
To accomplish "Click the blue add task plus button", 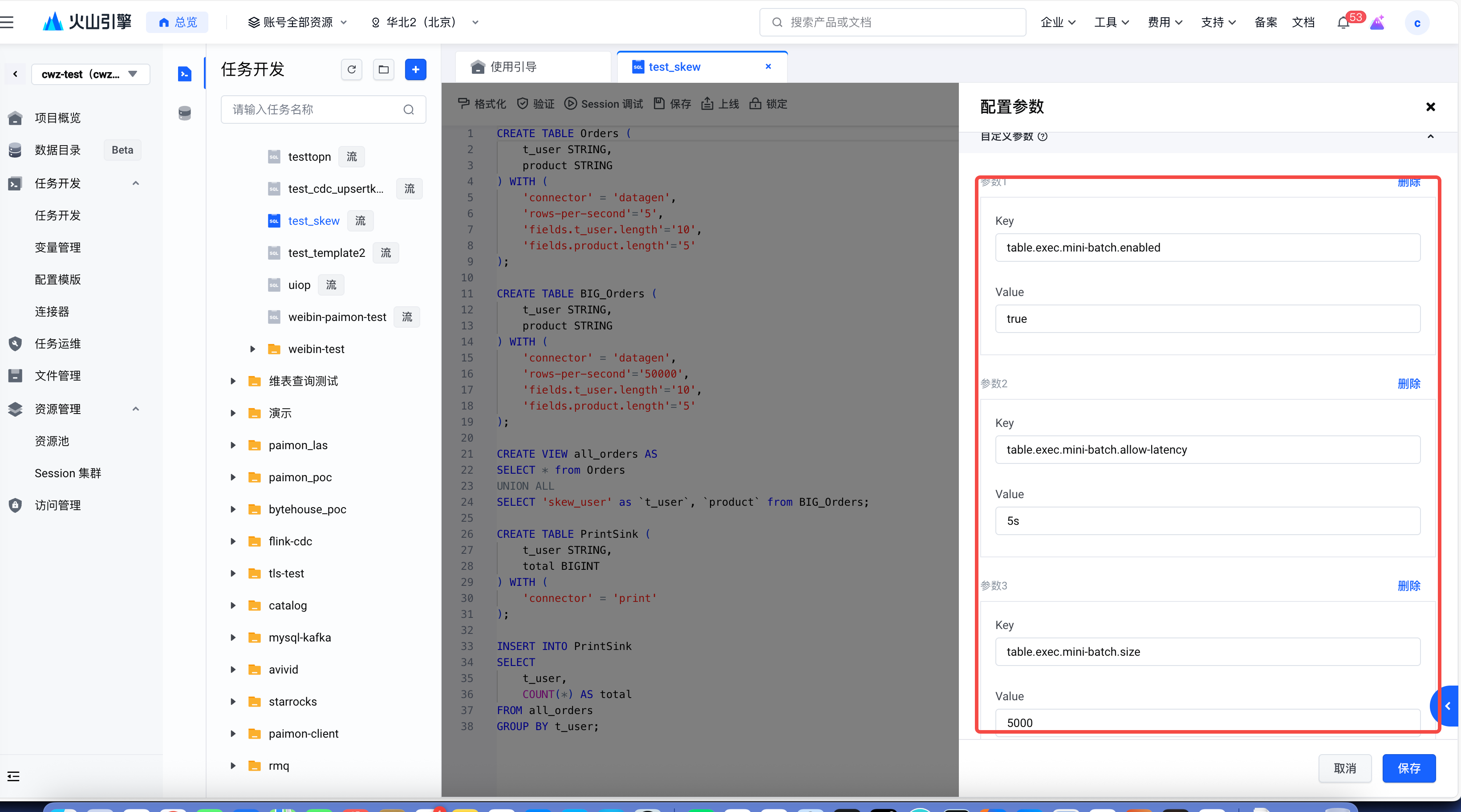I will [415, 69].
